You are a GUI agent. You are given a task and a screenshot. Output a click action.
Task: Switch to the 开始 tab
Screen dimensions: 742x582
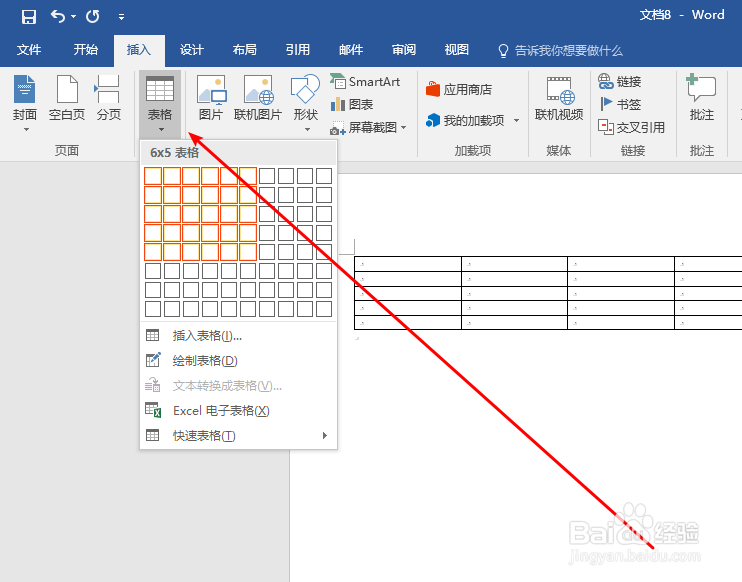coord(85,50)
